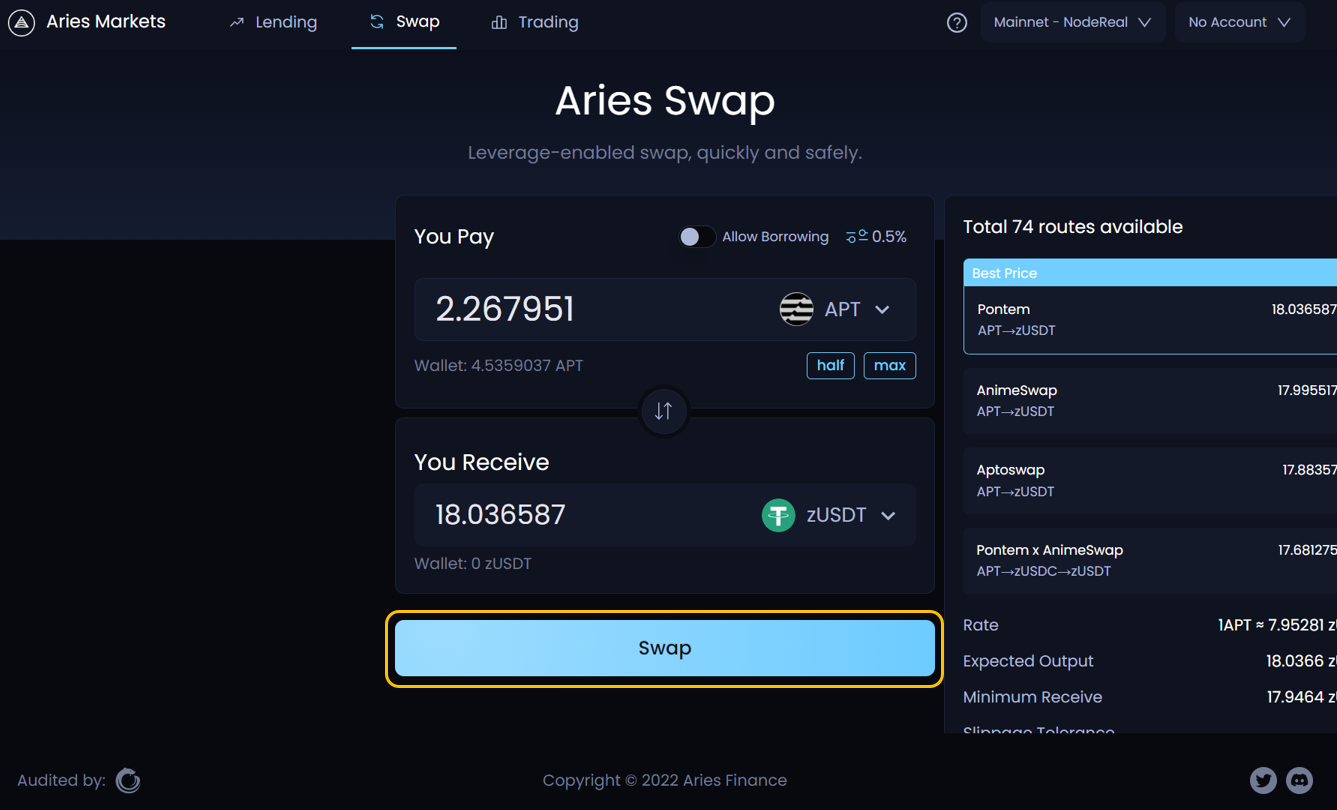
Task: Click the max amount button
Action: pyautogui.click(x=889, y=365)
